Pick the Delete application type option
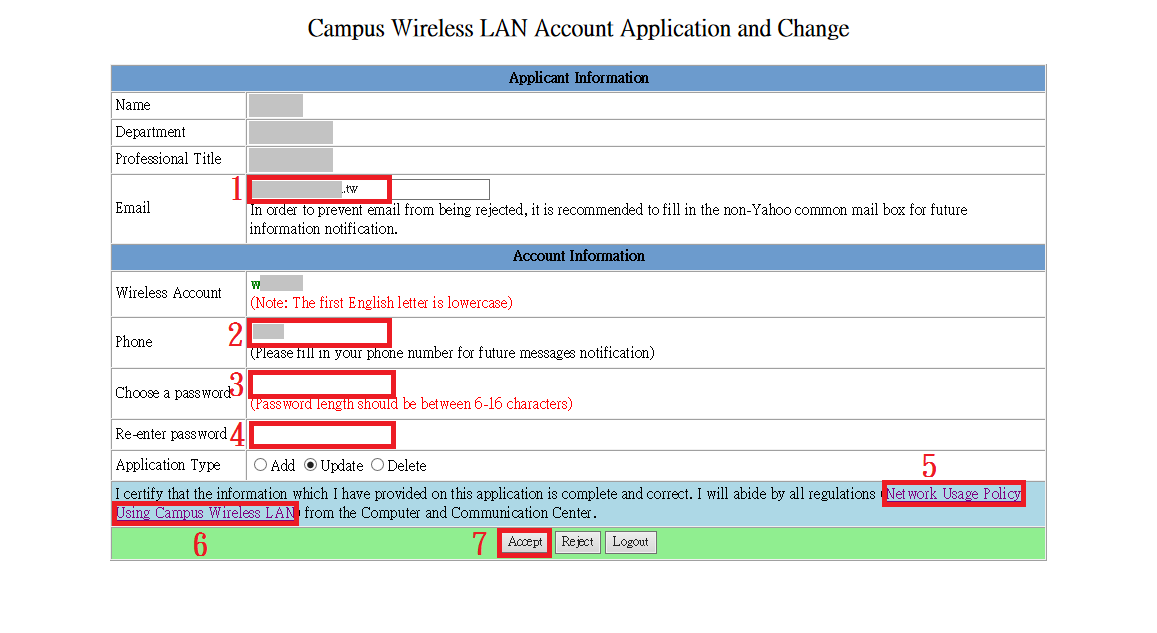 coord(377,465)
